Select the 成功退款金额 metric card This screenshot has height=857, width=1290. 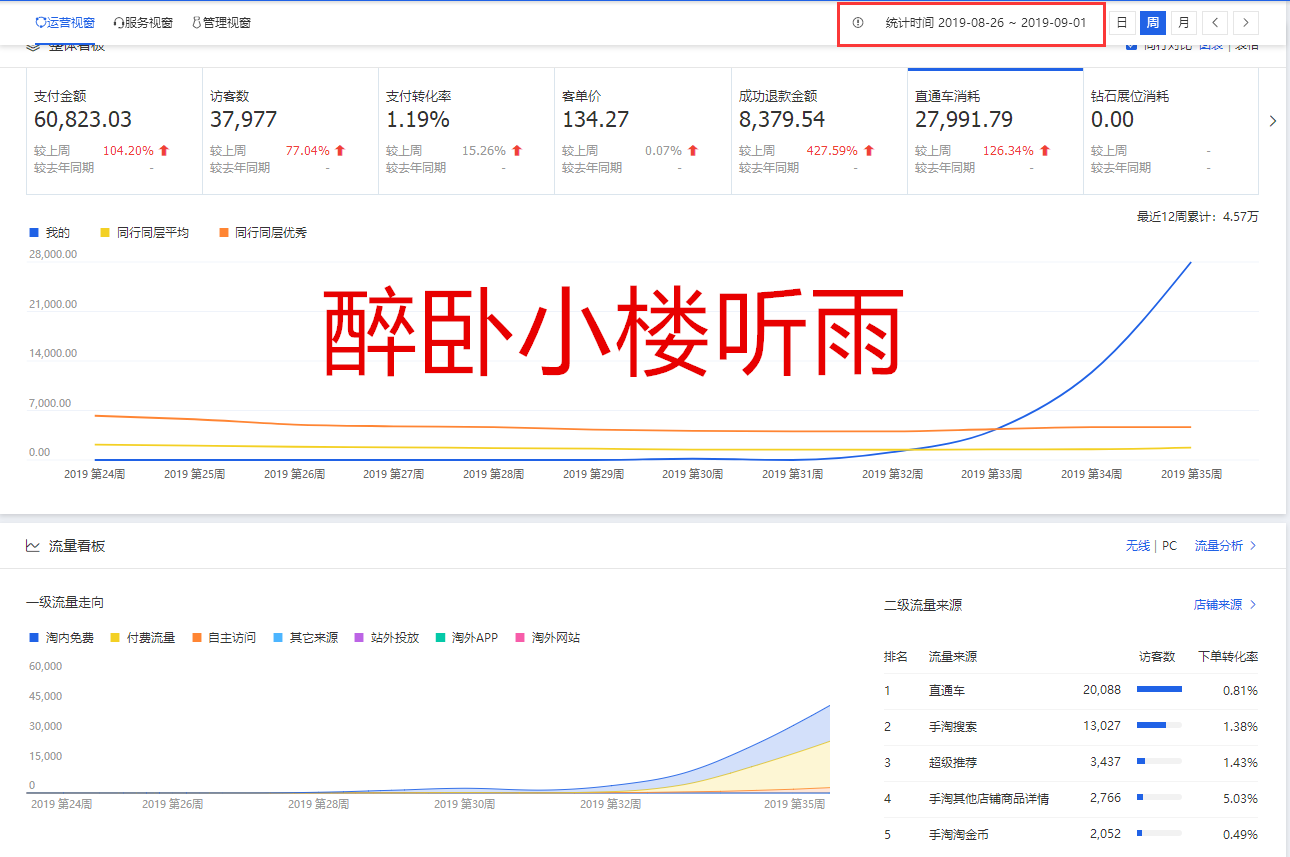819,131
